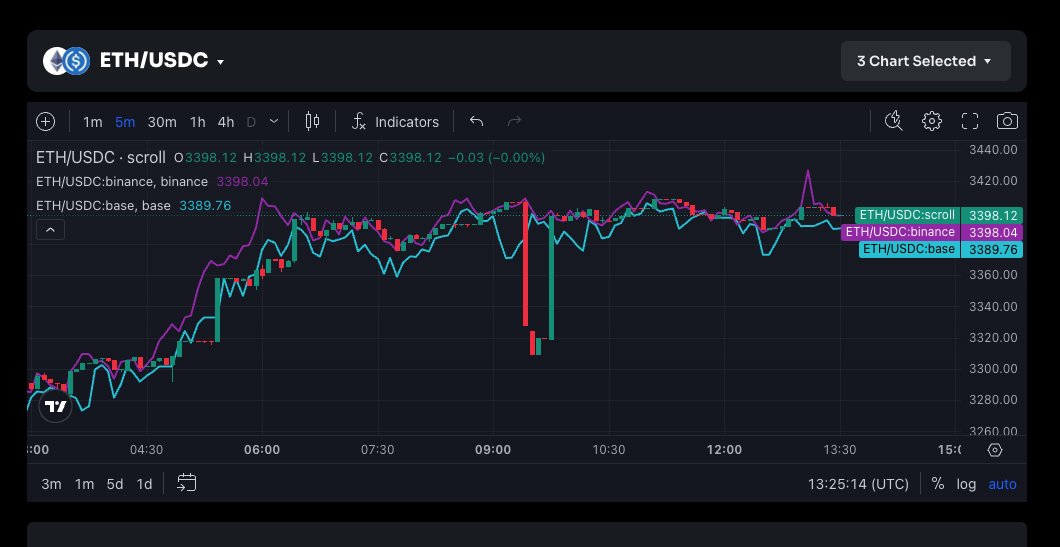Select the 5m timeframe

coord(125,122)
